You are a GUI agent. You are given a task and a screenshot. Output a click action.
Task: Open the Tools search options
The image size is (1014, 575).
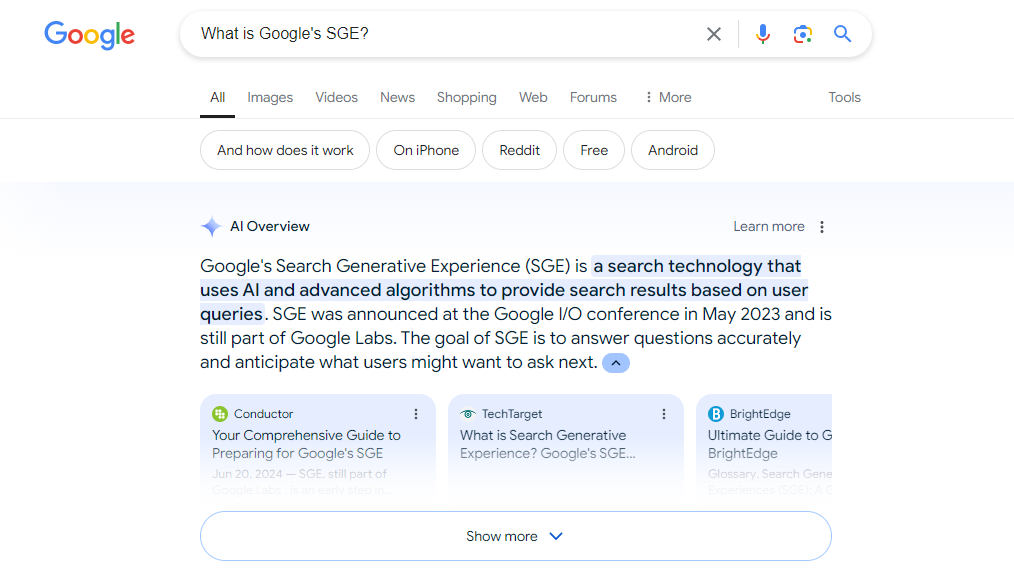pos(844,97)
